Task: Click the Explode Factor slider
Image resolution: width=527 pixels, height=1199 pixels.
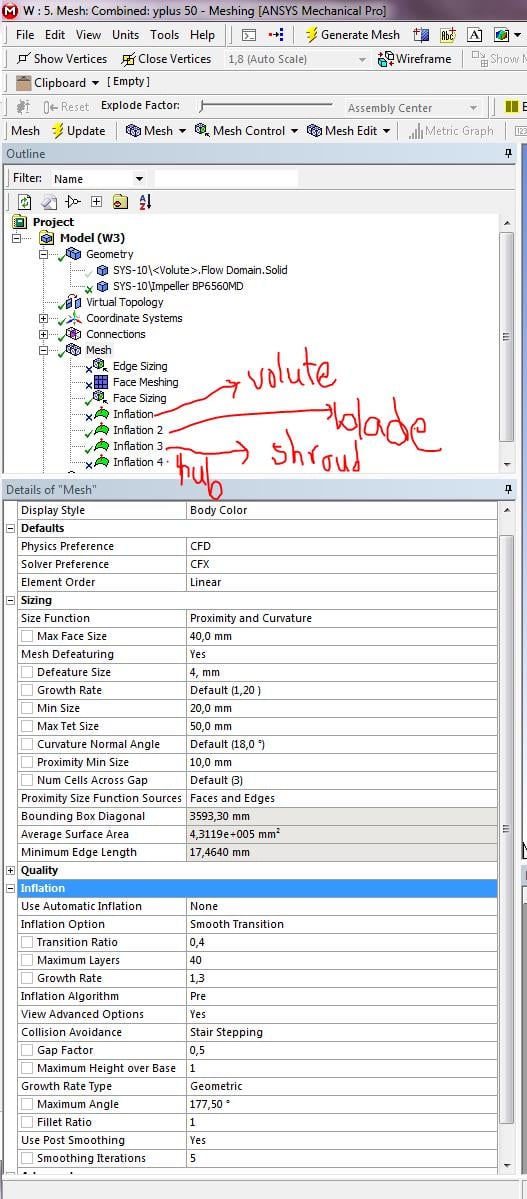Action: point(266,106)
